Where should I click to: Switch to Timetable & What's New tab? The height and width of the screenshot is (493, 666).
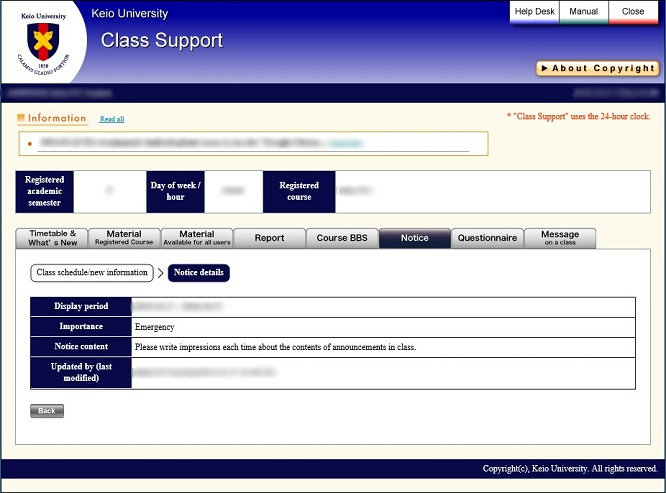(x=52, y=238)
